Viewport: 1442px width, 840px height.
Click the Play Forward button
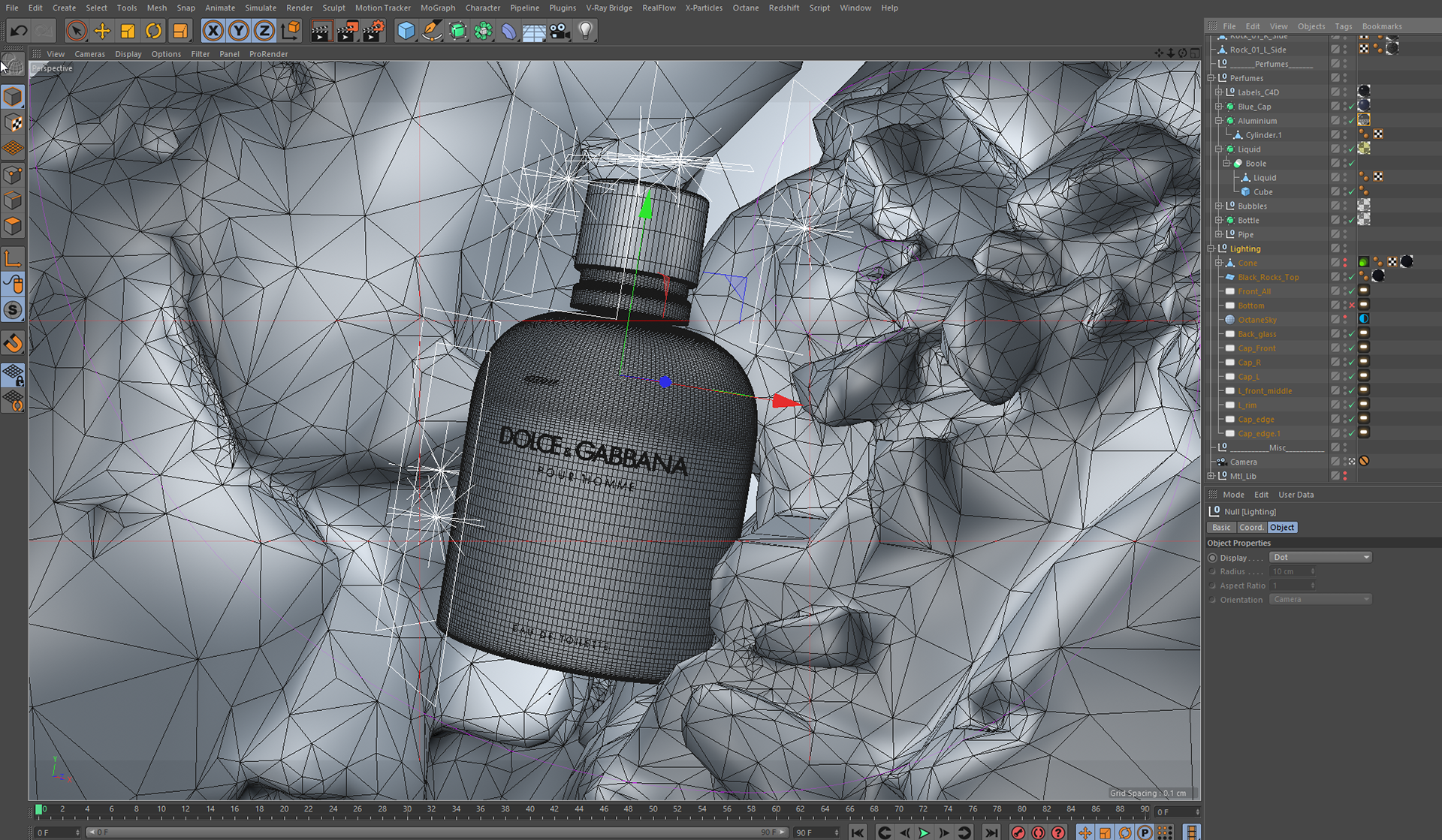(x=924, y=832)
